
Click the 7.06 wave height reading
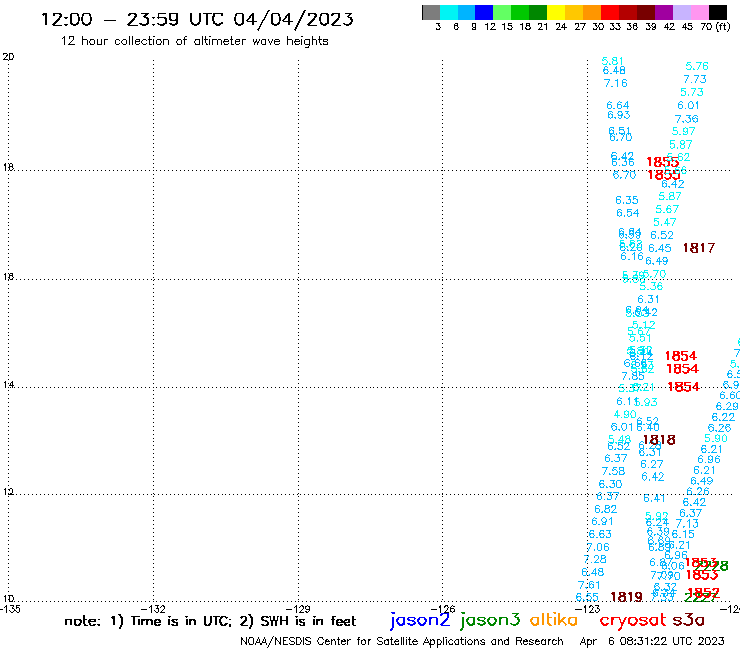(598, 547)
